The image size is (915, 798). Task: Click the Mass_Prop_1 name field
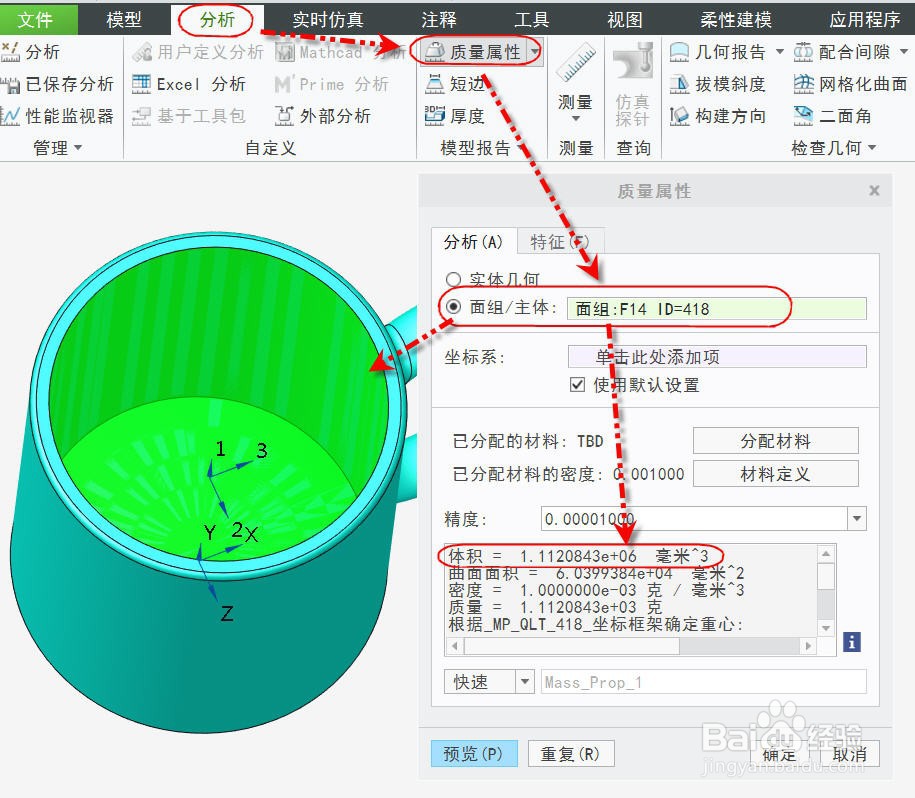click(704, 682)
